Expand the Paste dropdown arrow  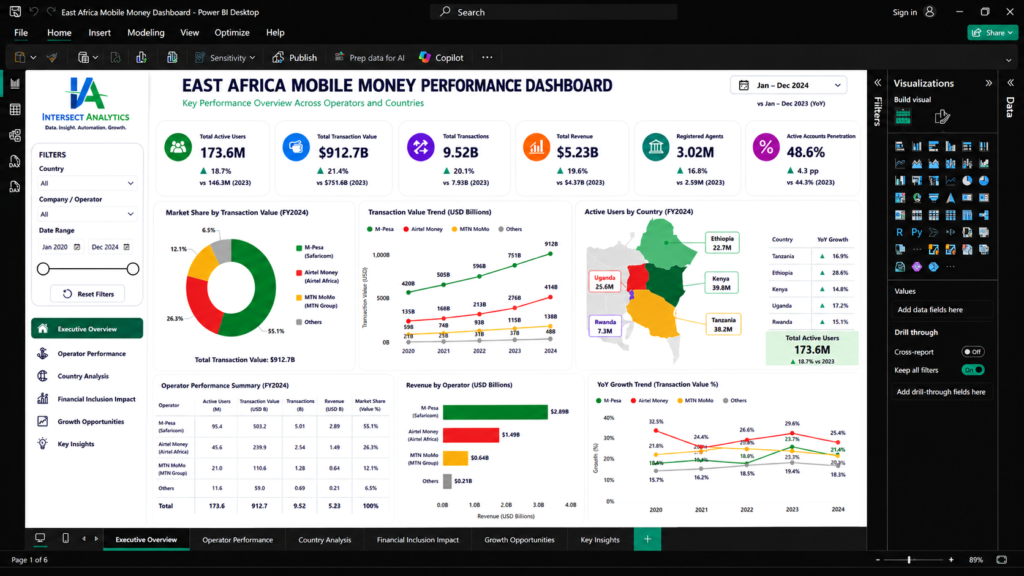coord(33,57)
